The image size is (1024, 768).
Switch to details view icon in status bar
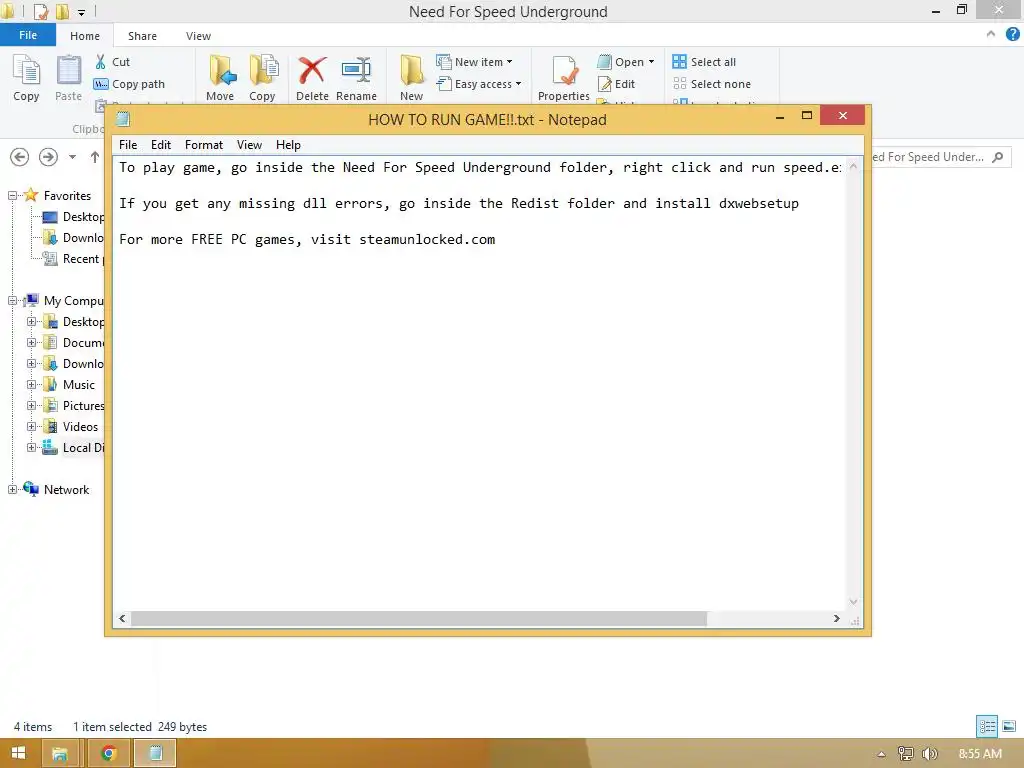coord(987,726)
